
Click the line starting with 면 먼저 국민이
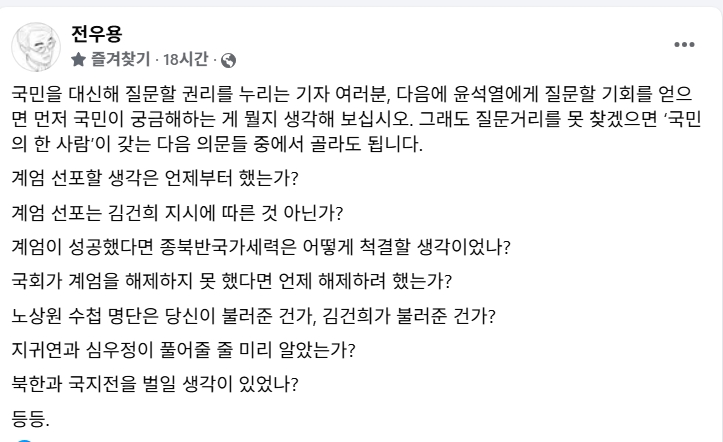tap(356, 119)
